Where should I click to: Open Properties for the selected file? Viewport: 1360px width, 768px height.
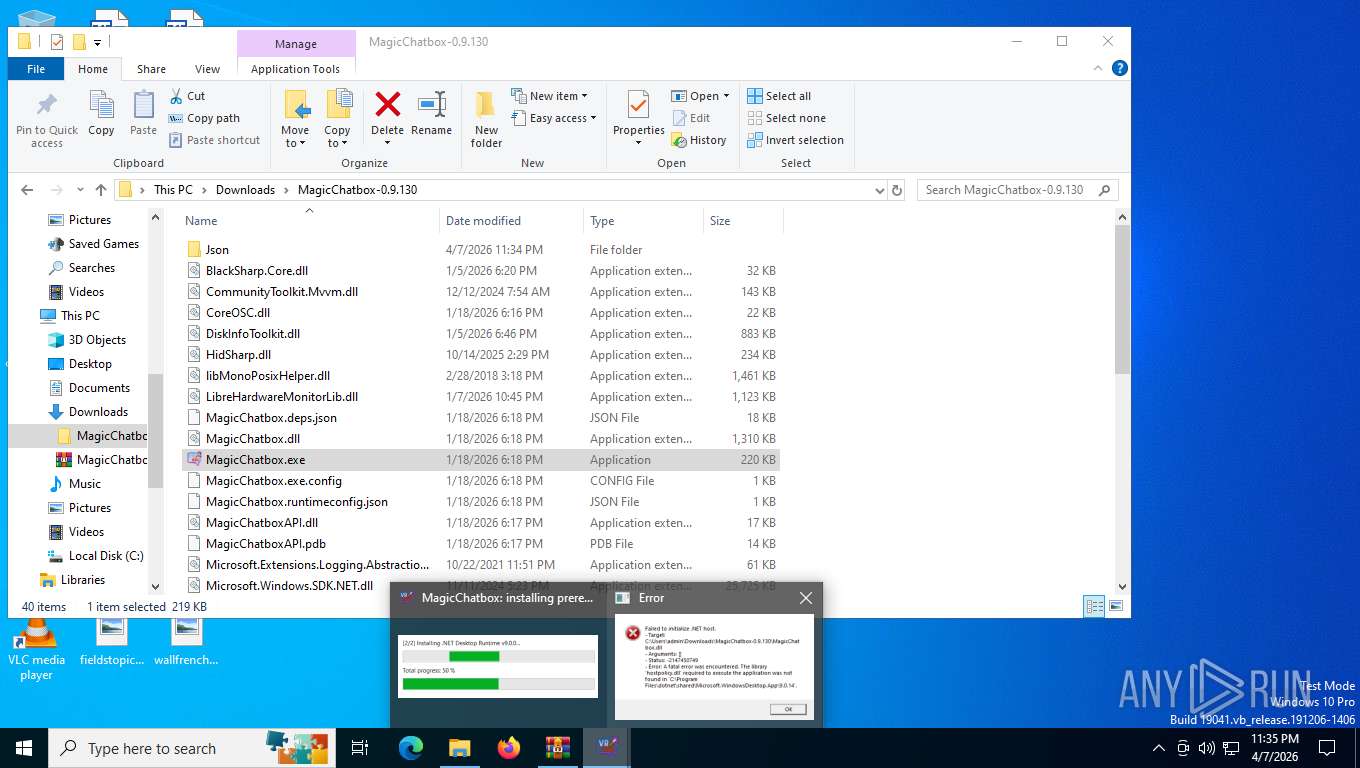(639, 118)
